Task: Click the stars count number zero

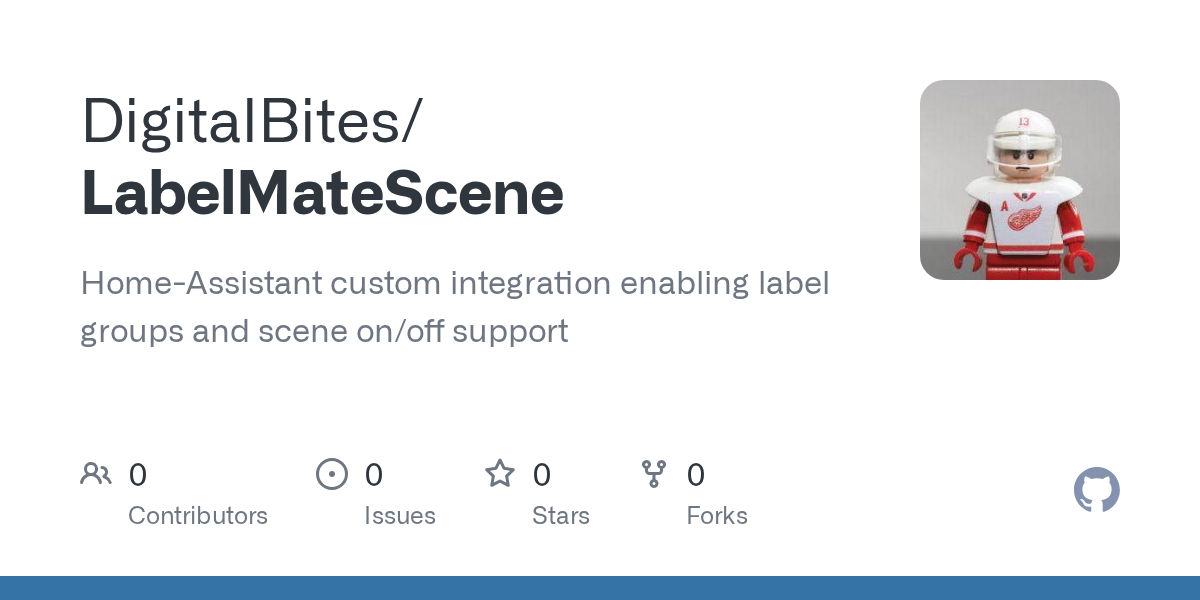Action: coord(542,475)
